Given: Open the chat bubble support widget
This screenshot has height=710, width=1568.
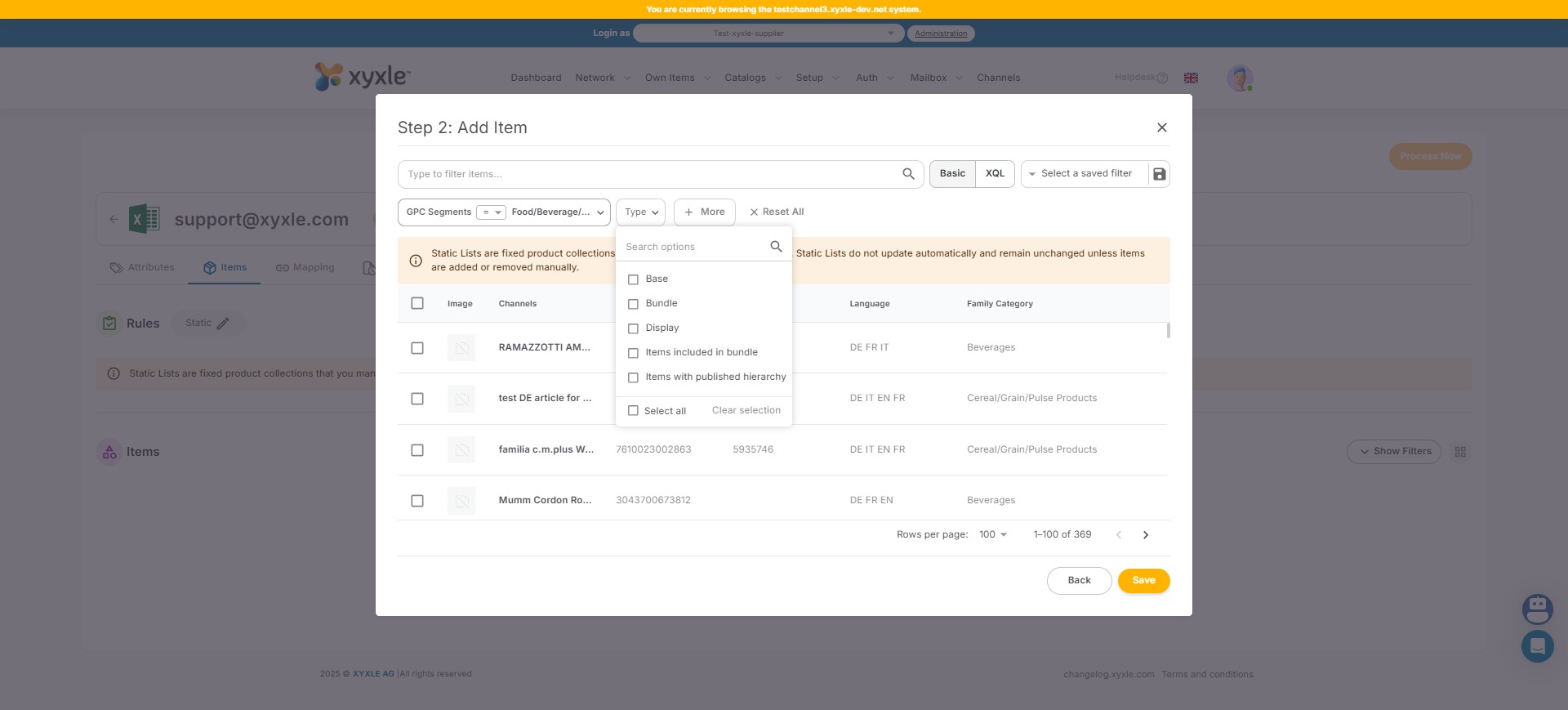Looking at the screenshot, I should click(x=1537, y=646).
